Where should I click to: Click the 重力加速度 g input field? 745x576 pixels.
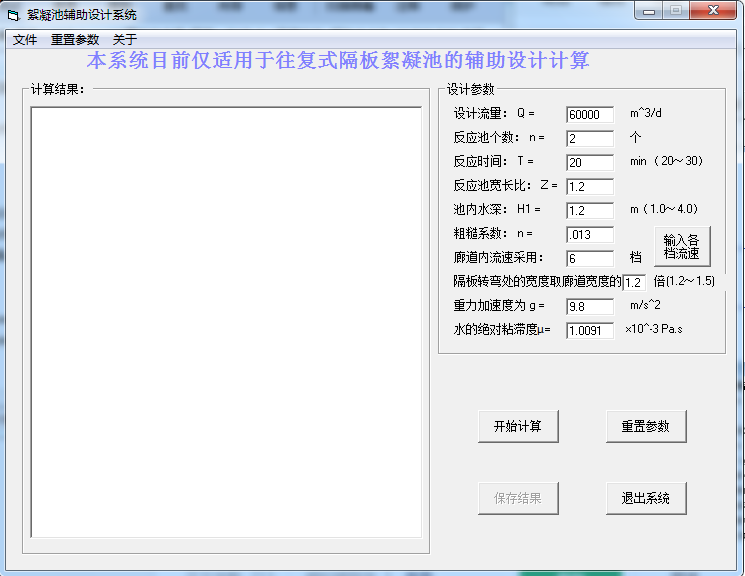(589, 306)
